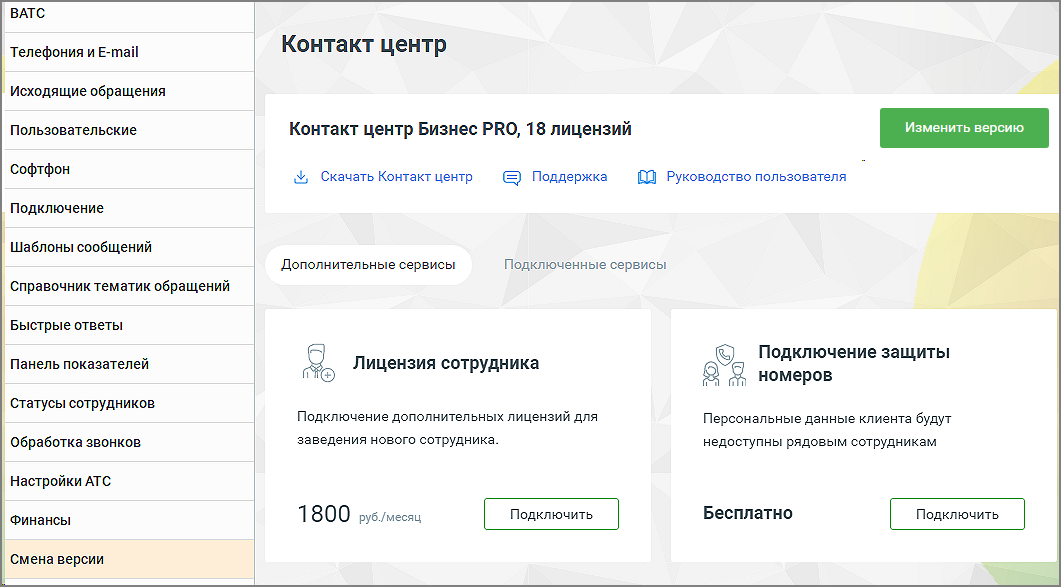
Task: Select Справочник тематик обращений in sidebar
Action: (129, 286)
